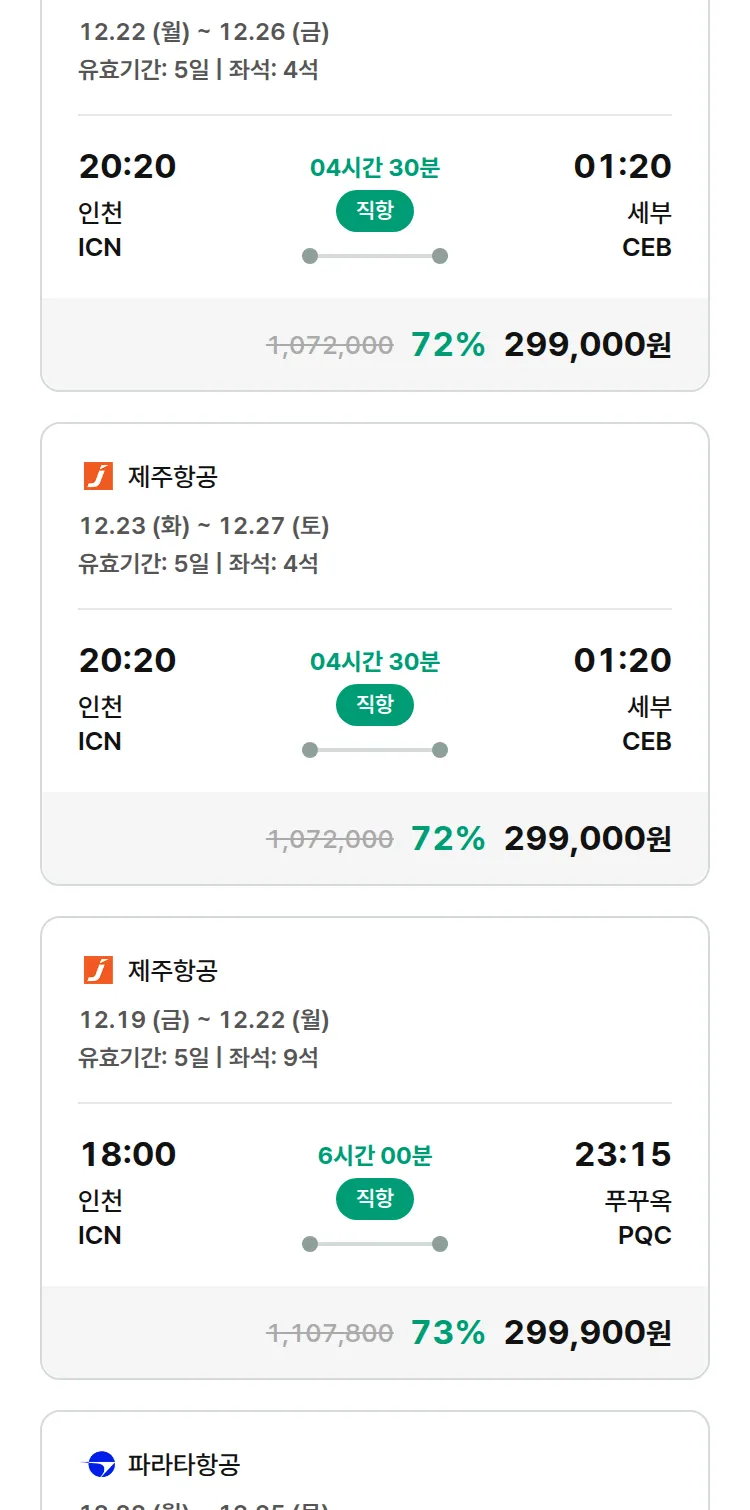Select the 299,900원 price on PQC flight
The height and width of the screenshot is (1510, 750).
coord(587,1332)
